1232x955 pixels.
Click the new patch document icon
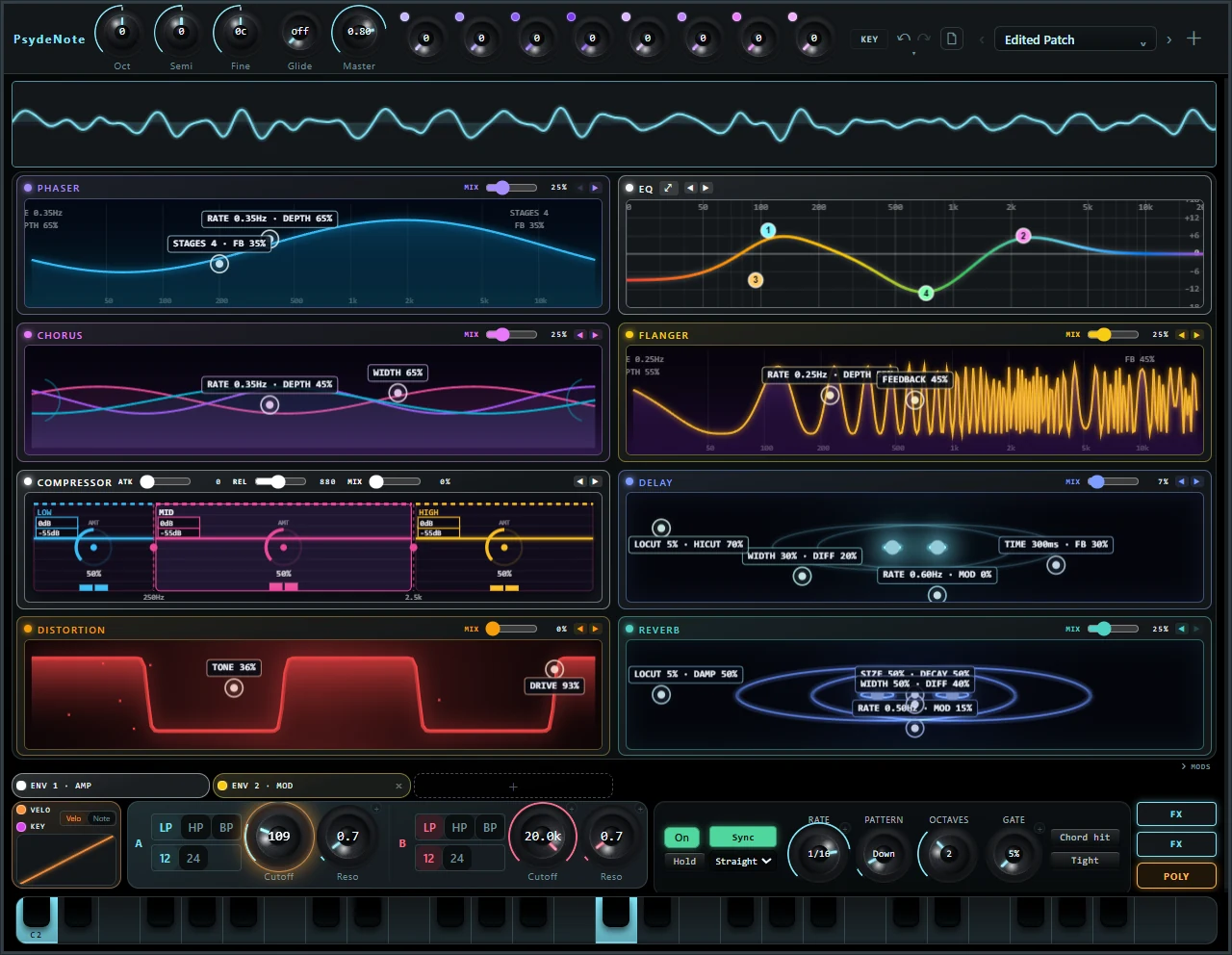(x=952, y=39)
